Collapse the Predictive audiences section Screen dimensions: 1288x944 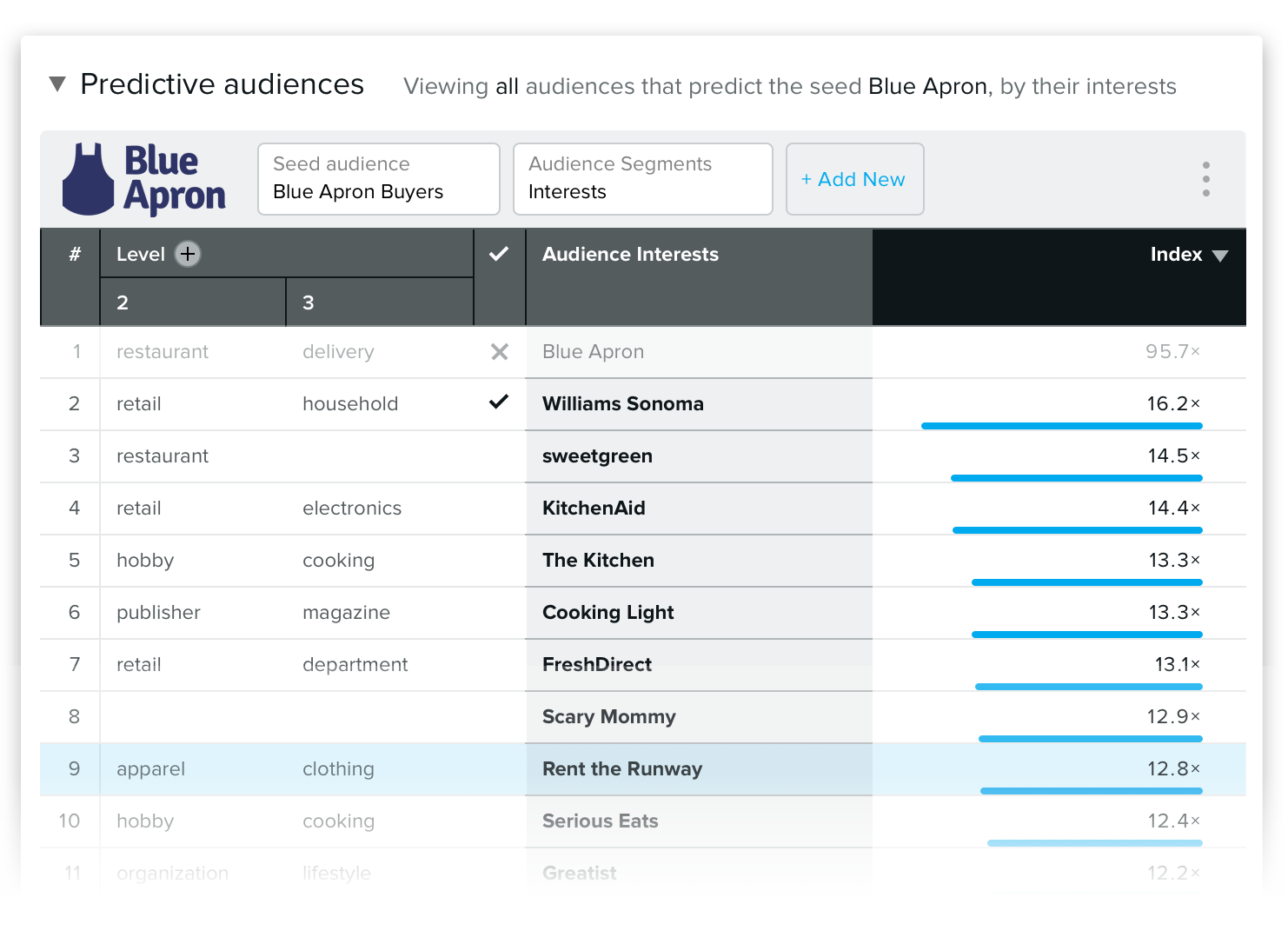tap(57, 84)
